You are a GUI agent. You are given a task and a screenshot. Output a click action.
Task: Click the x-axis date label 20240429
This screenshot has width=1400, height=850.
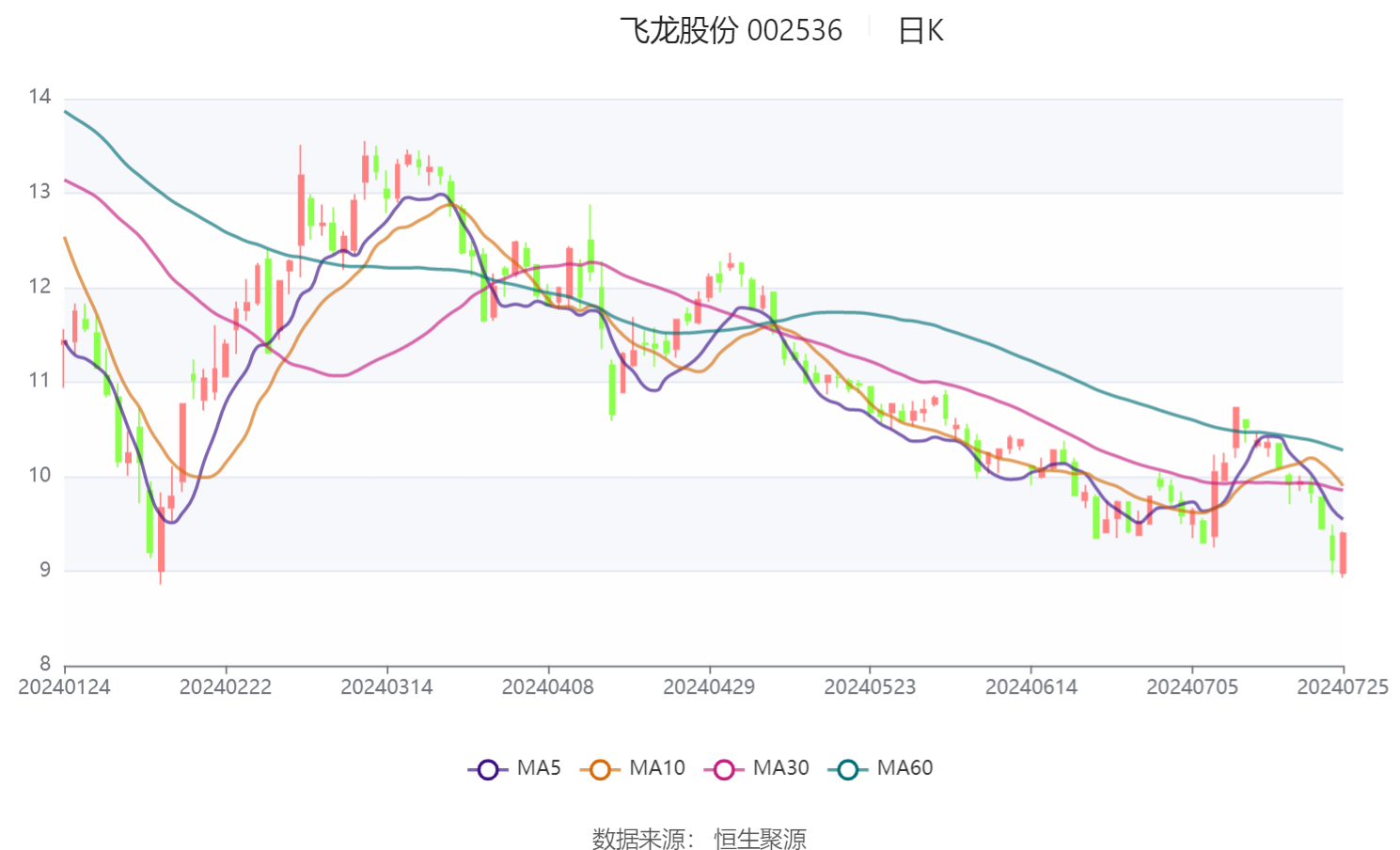point(709,687)
